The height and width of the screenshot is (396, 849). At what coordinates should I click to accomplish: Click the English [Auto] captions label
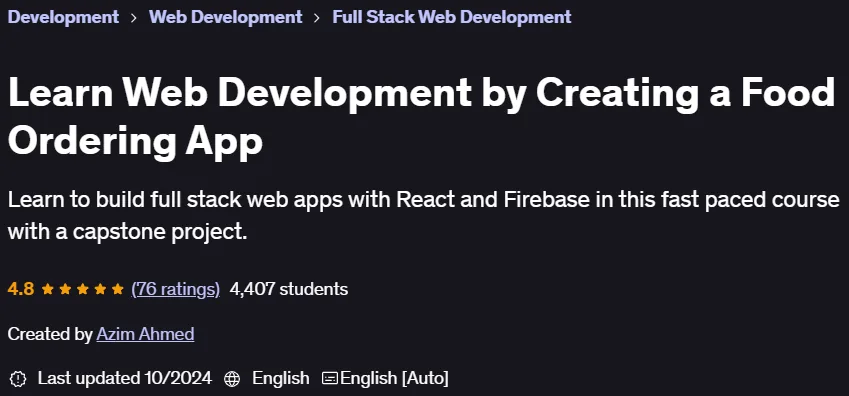pos(394,378)
